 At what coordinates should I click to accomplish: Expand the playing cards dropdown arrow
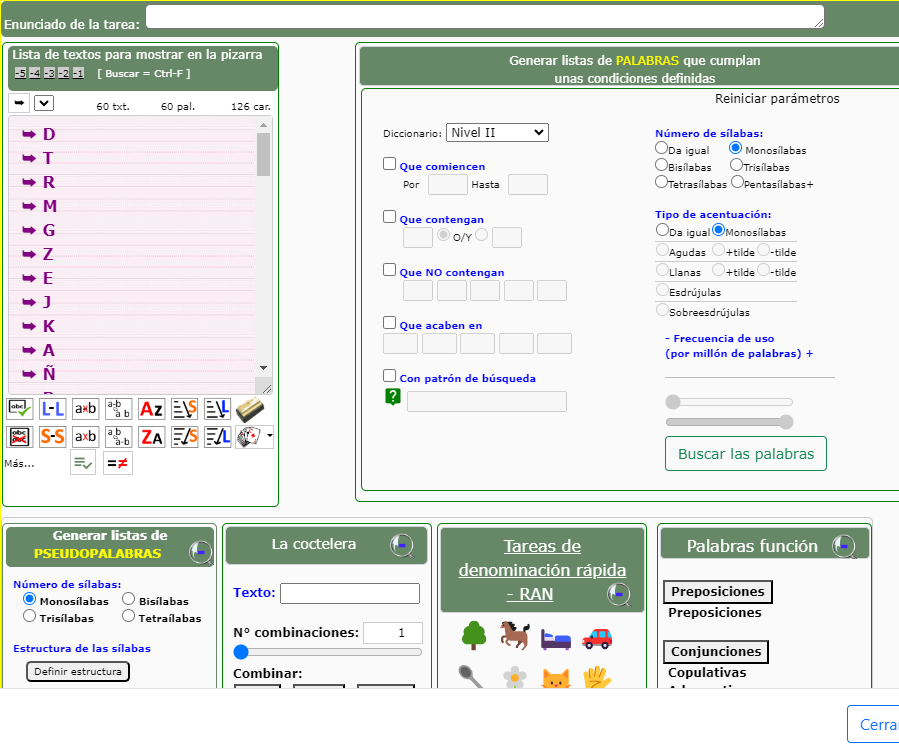coord(269,437)
